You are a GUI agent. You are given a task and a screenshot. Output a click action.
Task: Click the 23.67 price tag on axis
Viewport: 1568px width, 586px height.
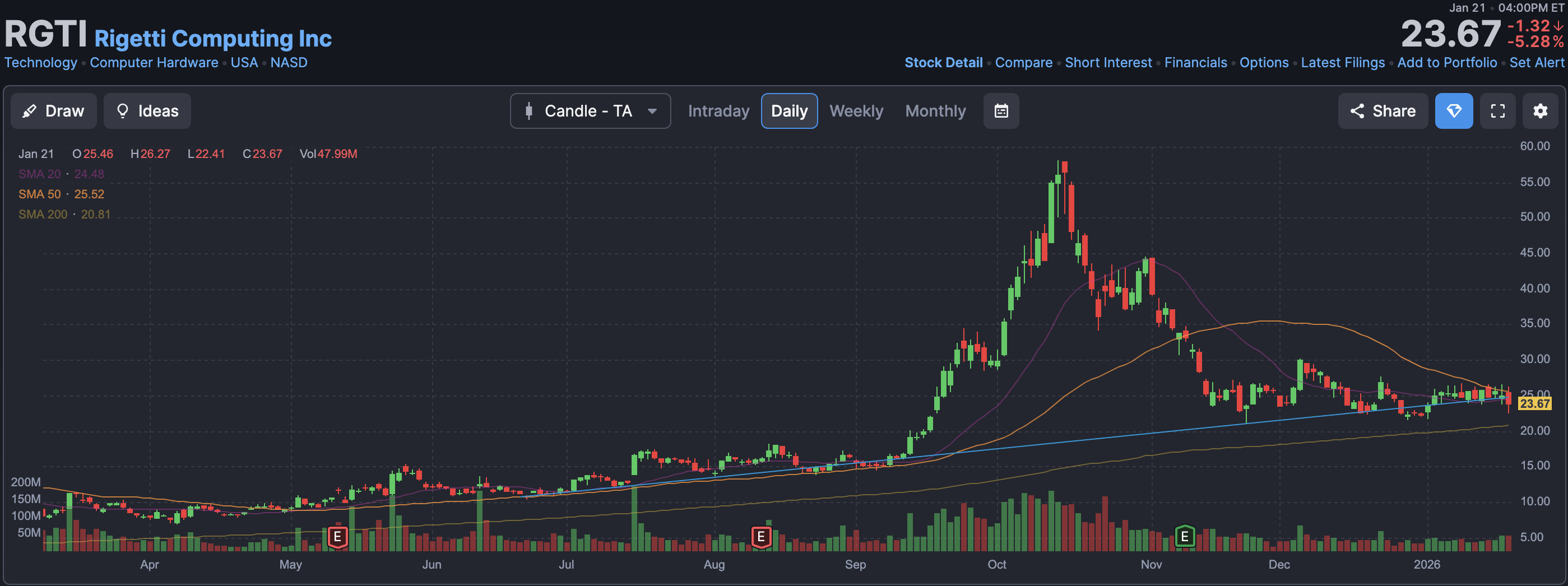tap(1534, 403)
